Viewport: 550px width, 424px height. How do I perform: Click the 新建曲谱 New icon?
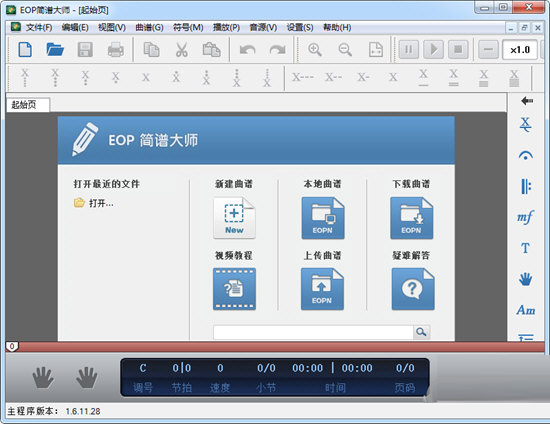click(x=234, y=218)
